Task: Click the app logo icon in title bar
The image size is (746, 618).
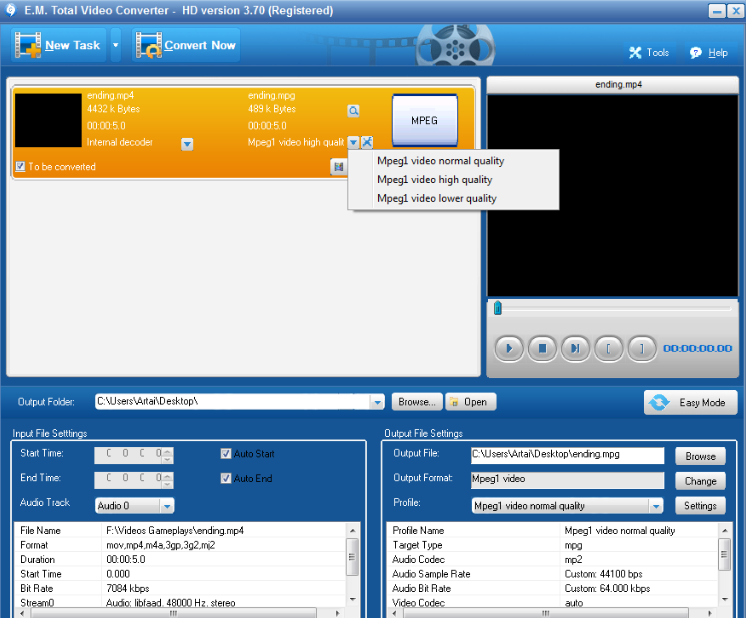Action: 11,10
